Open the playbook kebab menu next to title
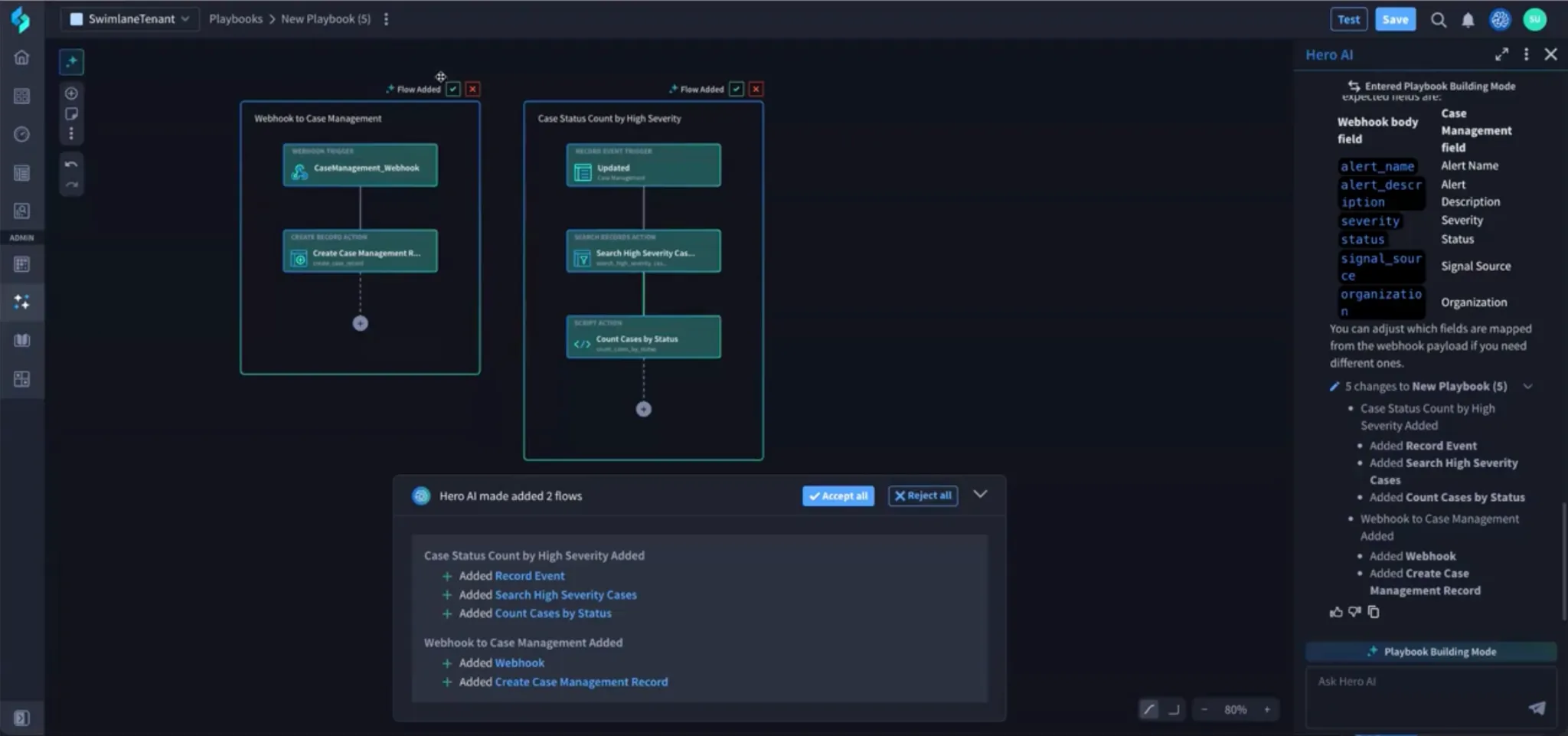This screenshot has height=736, width=1568. point(386,19)
